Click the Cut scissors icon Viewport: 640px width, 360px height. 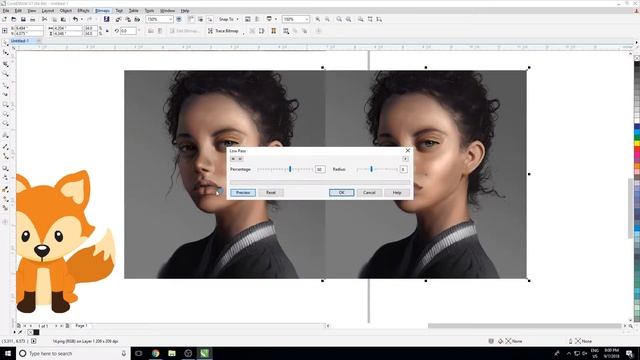tap(45, 19)
